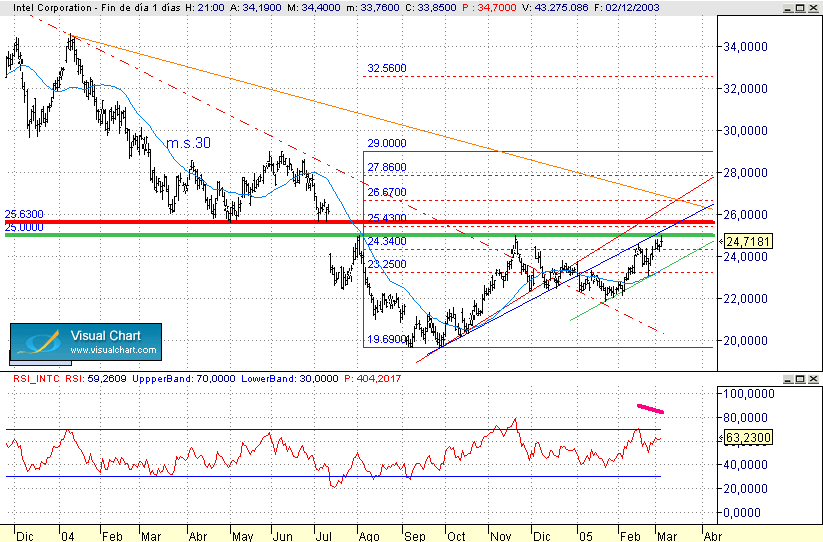Click the 27.8600 level label

point(387,167)
